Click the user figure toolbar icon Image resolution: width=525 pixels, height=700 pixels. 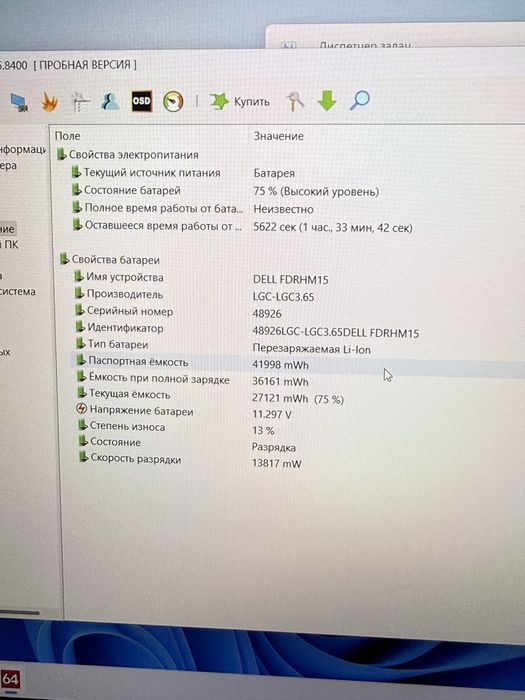(110, 101)
